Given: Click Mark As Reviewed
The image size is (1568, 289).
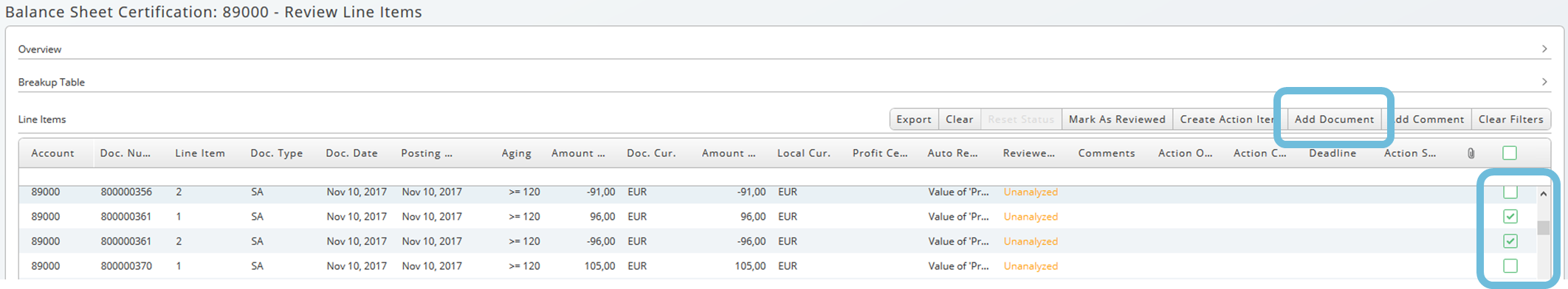Looking at the screenshot, I should pyautogui.click(x=1117, y=119).
